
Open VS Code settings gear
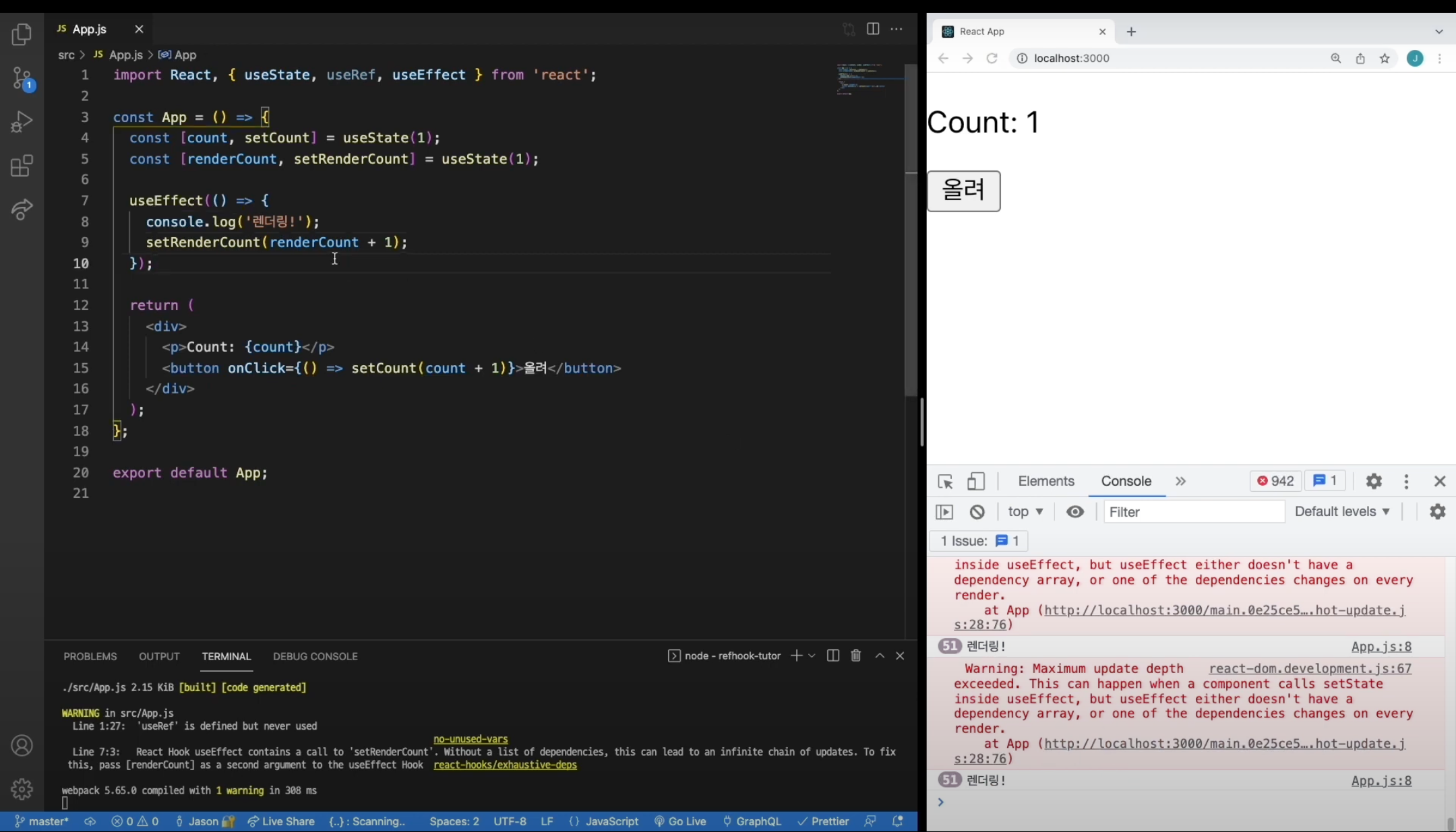22,788
